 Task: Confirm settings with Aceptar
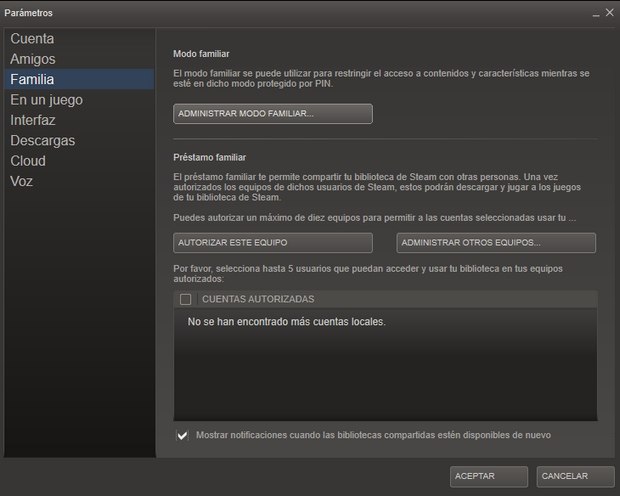click(x=488, y=476)
